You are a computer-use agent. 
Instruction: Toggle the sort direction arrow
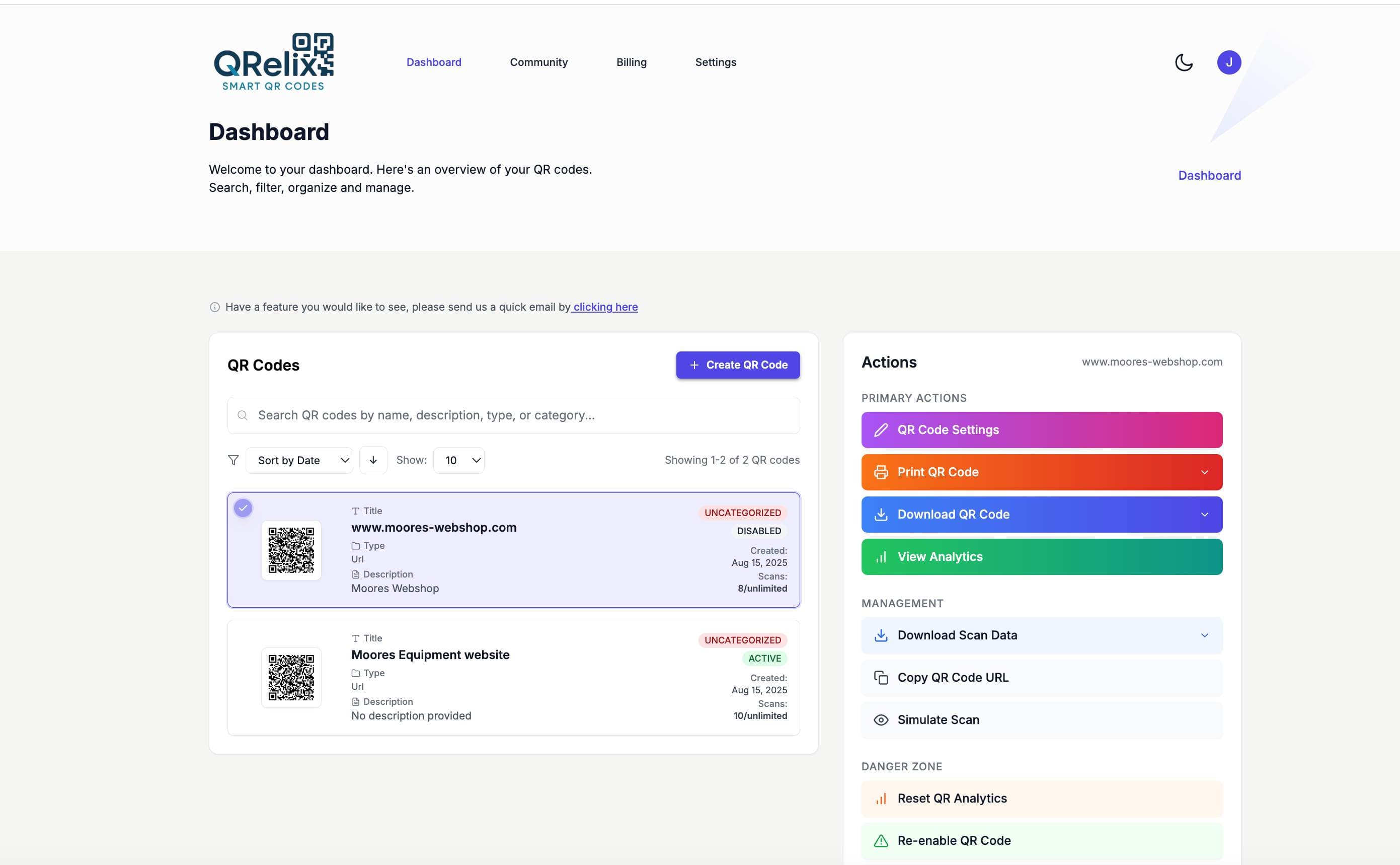(x=373, y=460)
